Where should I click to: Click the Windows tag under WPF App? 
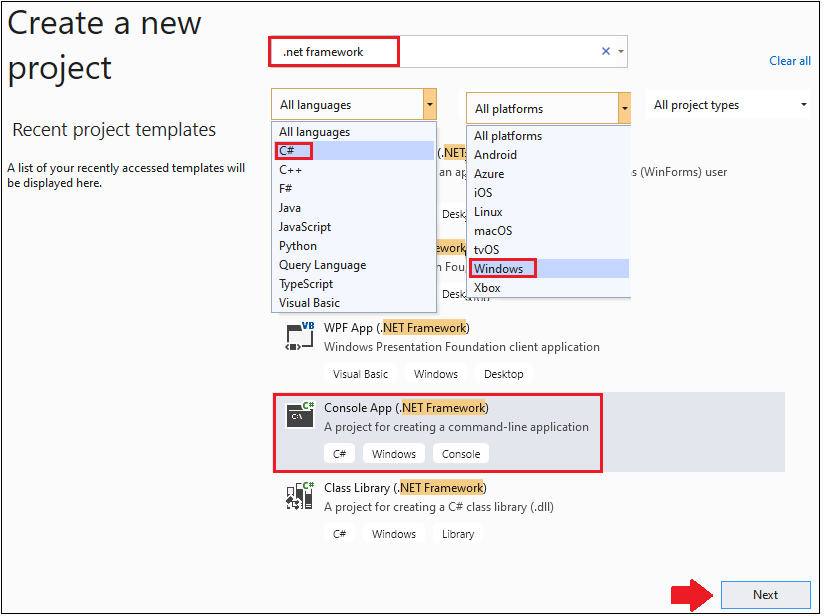coord(435,373)
